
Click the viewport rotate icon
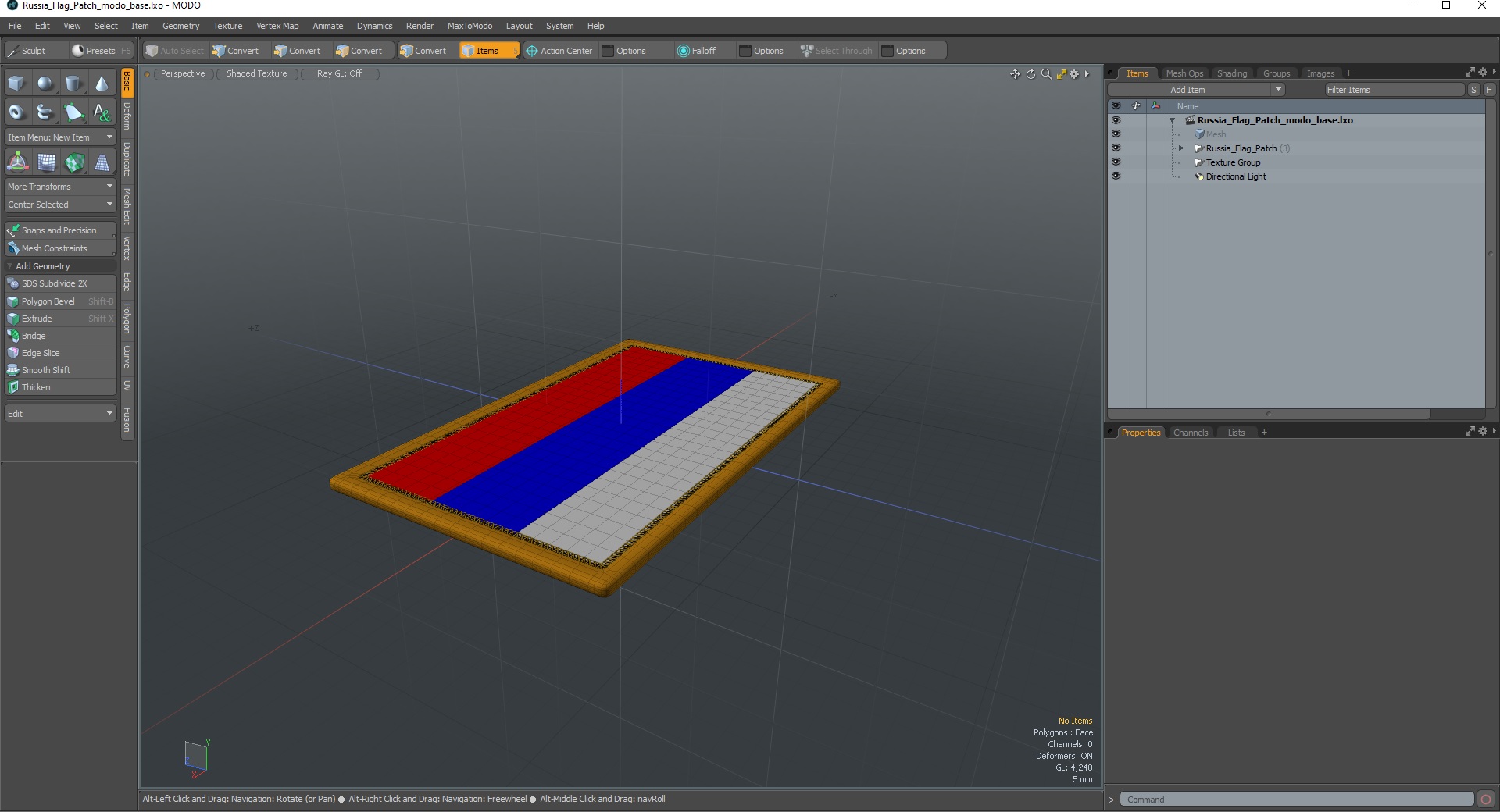click(x=1030, y=74)
